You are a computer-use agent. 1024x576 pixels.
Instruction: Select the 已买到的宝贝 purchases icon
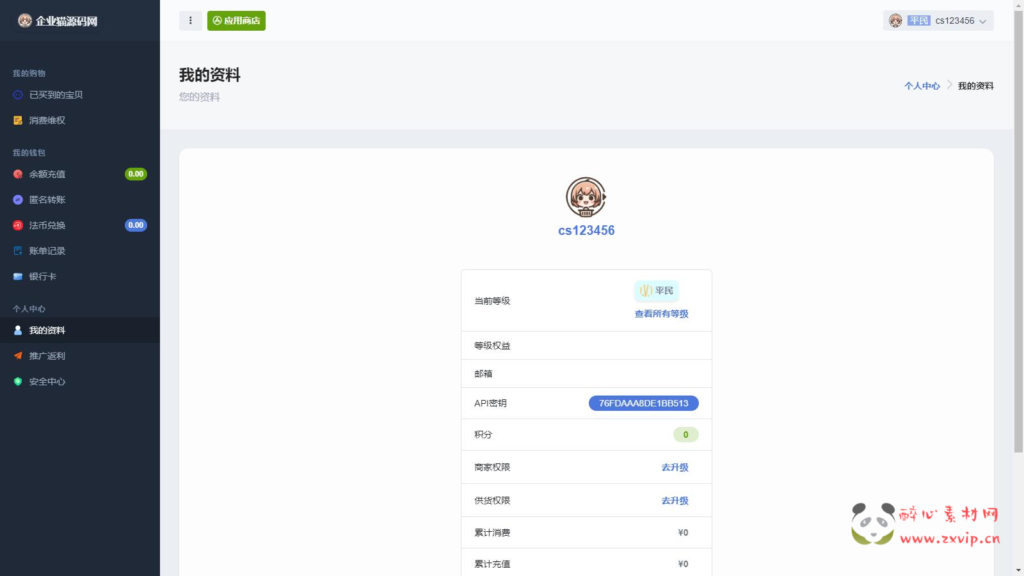[18, 95]
